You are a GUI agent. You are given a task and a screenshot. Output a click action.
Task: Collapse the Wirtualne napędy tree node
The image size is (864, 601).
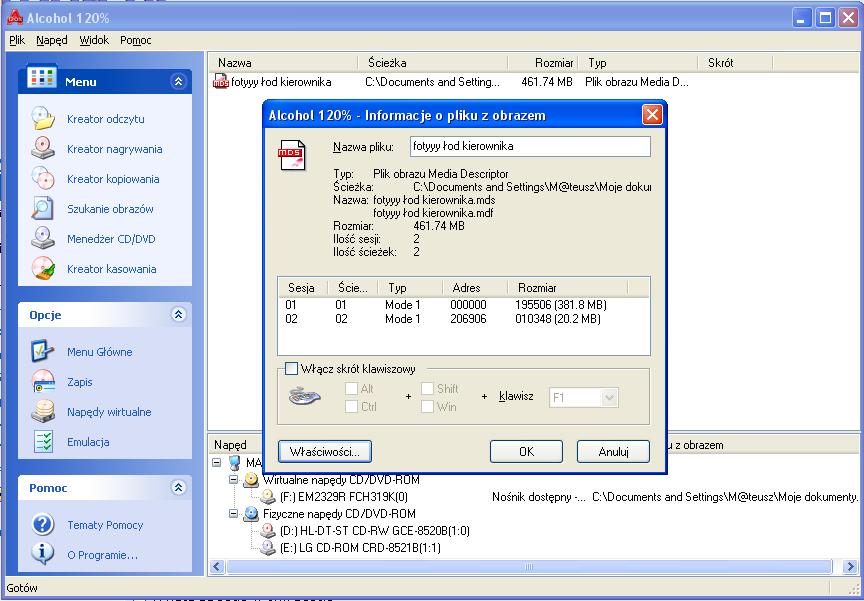[234, 480]
